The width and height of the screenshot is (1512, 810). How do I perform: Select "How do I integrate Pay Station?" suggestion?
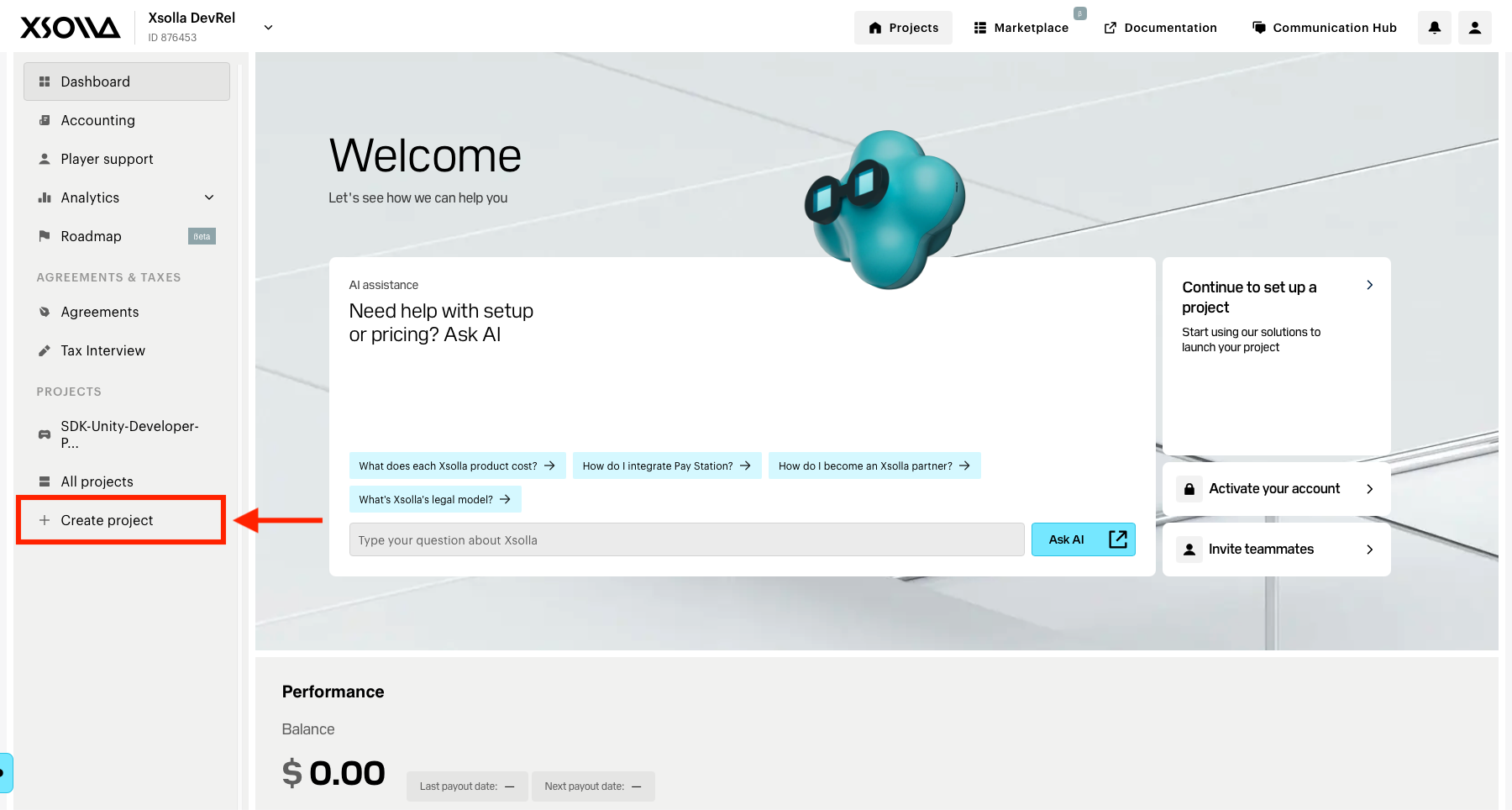point(667,465)
